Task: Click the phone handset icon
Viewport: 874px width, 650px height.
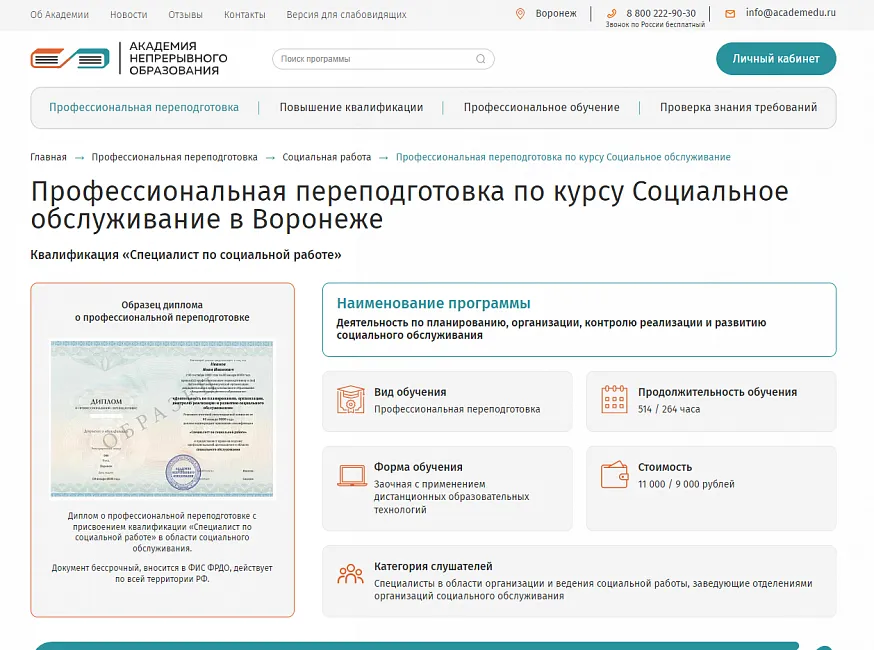Action: click(x=611, y=13)
